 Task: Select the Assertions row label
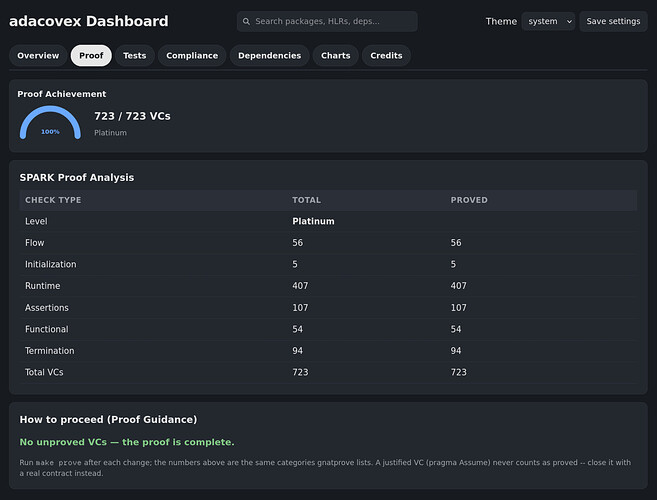[47, 308]
